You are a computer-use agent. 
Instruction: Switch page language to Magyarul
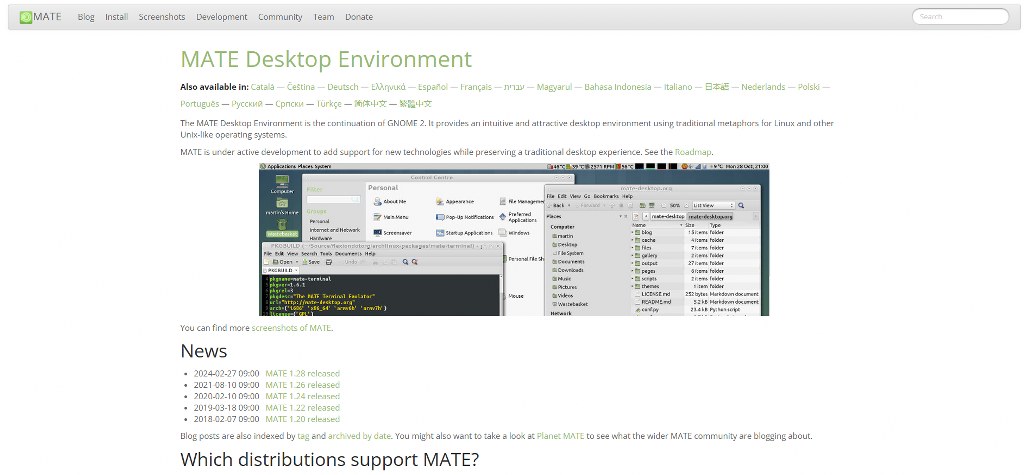554,87
